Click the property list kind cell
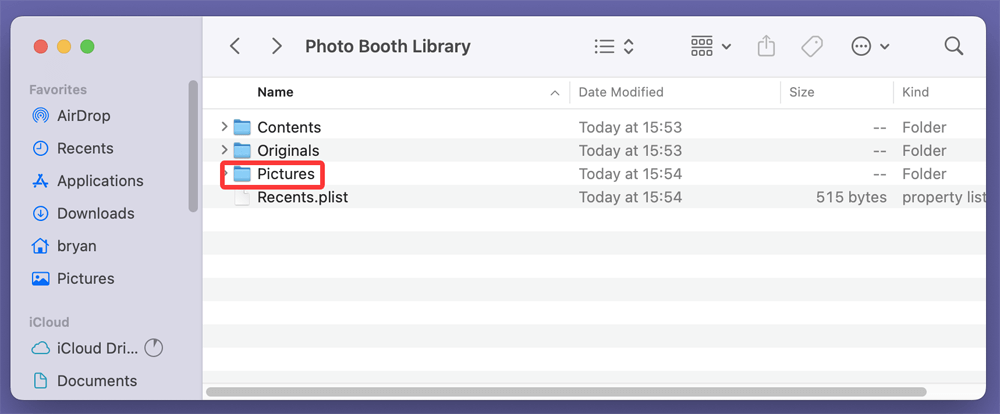This screenshot has width=1000, height=414. (x=944, y=197)
